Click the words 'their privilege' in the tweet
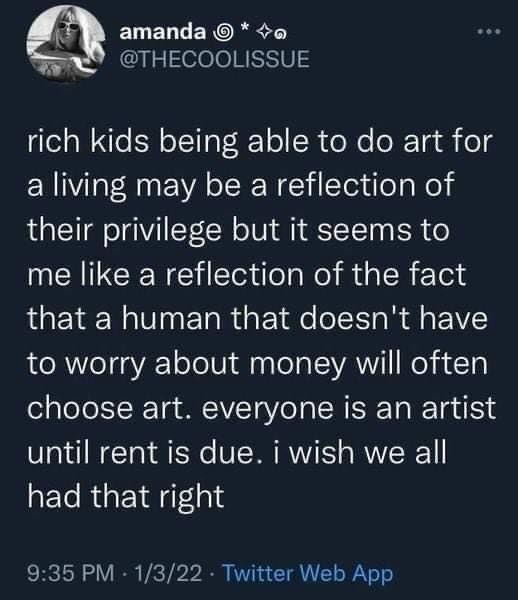The height and width of the screenshot is (600, 518). tap(124, 233)
